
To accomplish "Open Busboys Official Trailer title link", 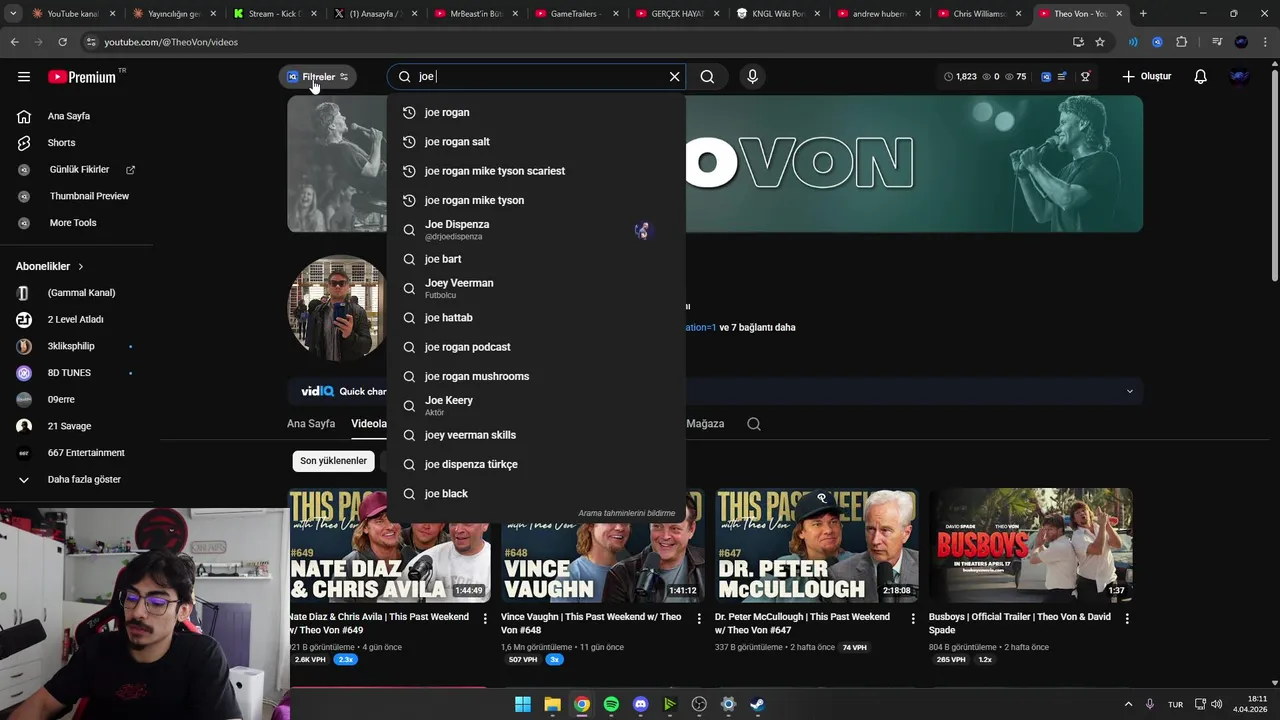I will pyautogui.click(x=1019, y=623).
